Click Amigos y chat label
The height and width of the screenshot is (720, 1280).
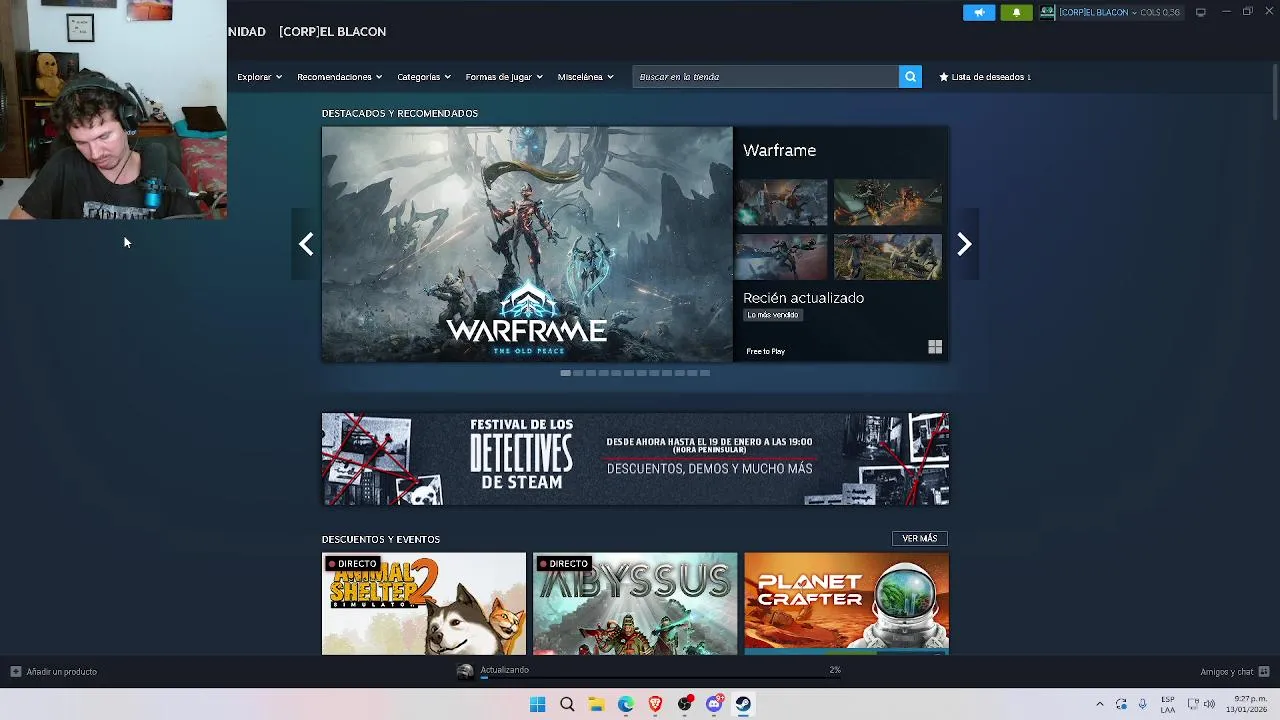[x=1227, y=672]
